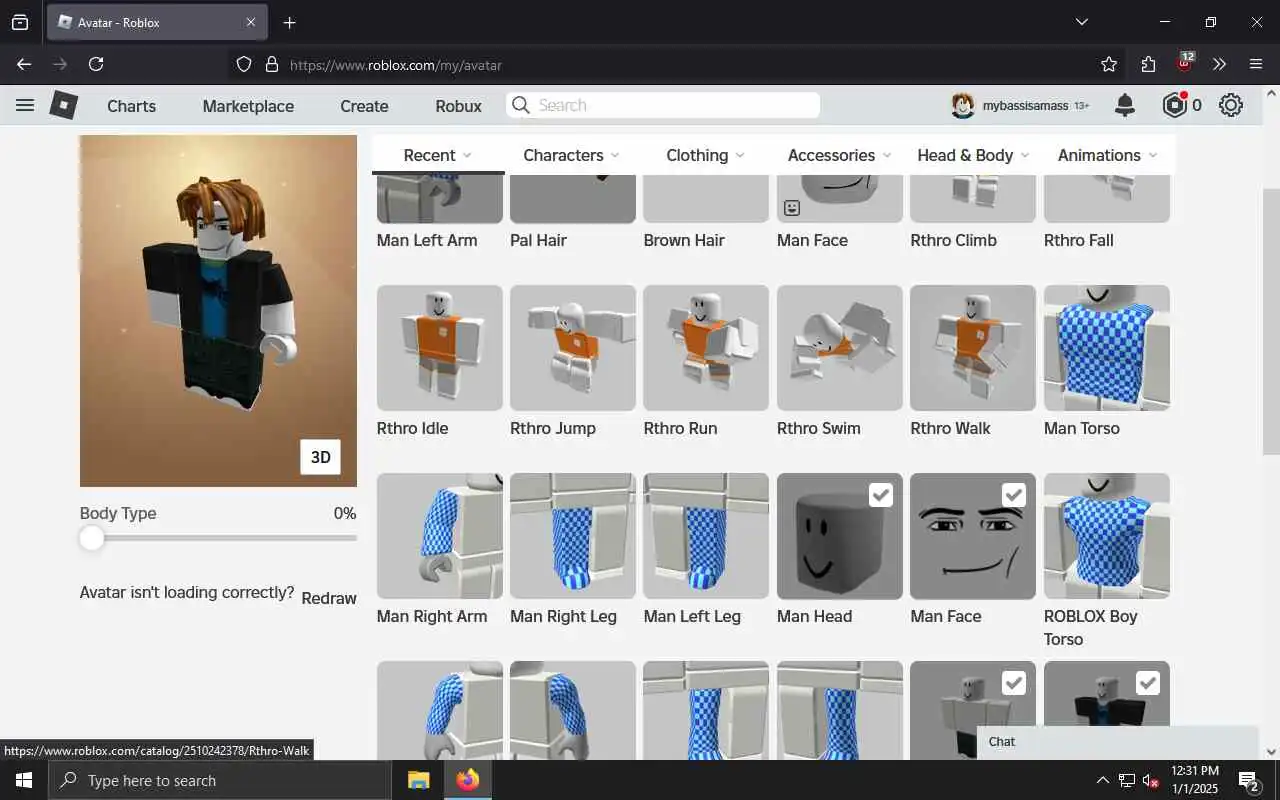Click Redraw to refresh the avatar
The width and height of the screenshot is (1280, 800).
pos(329,598)
